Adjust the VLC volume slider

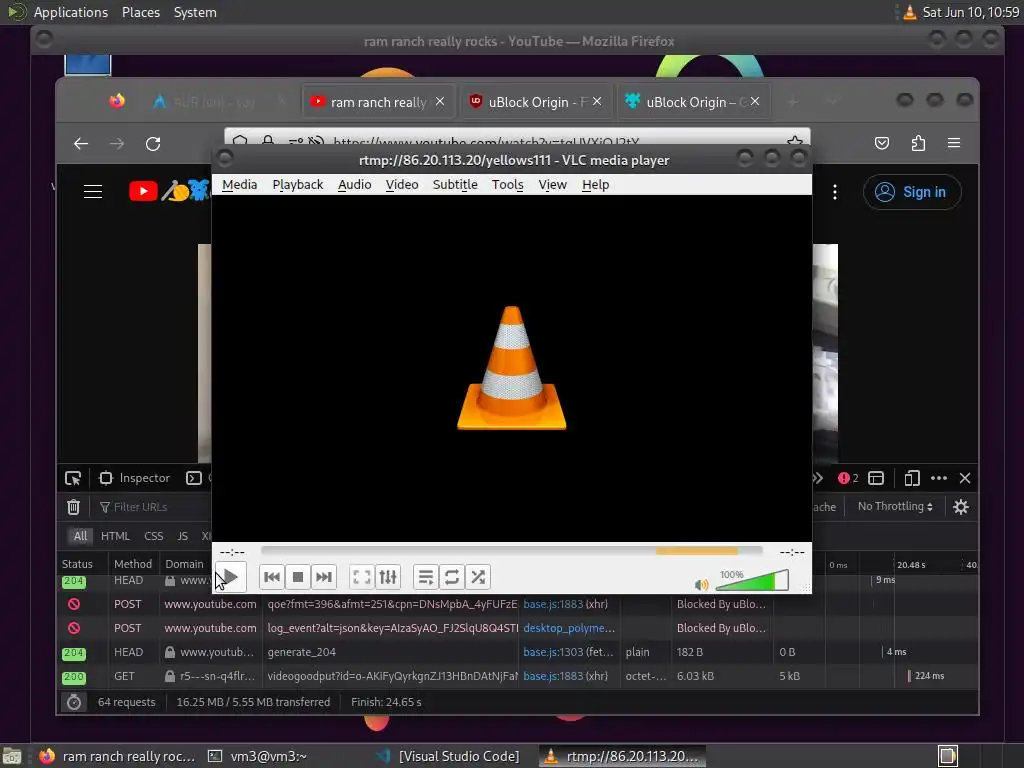click(752, 580)
